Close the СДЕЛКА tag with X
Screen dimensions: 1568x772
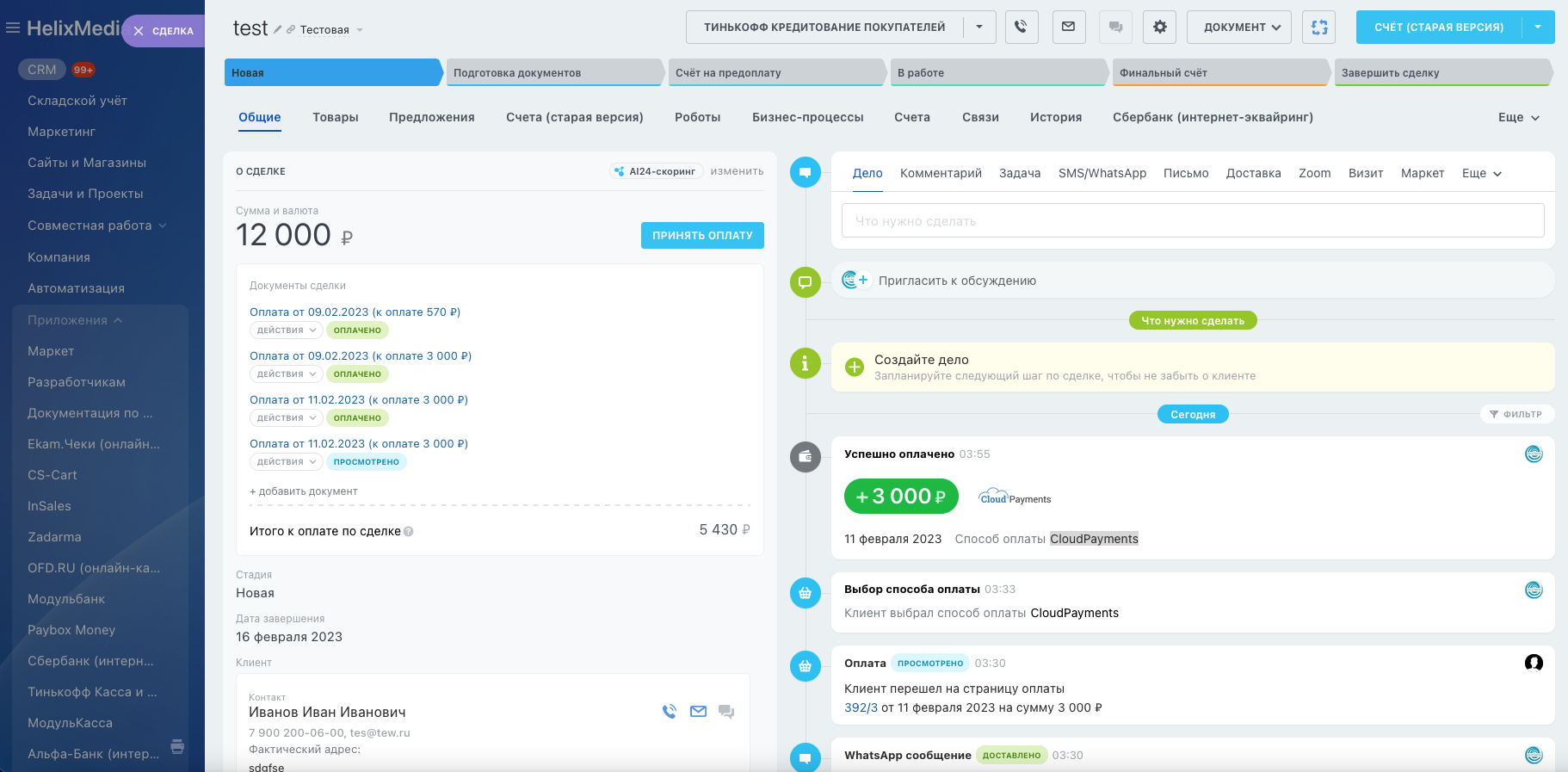(139, 31)
